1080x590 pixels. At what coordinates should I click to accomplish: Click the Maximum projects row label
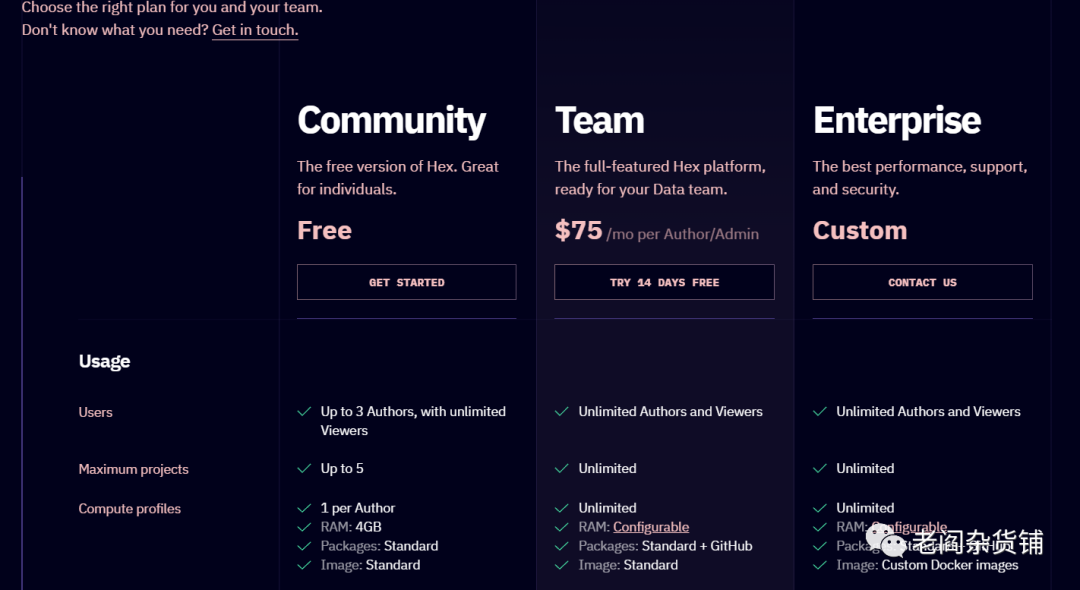click(x=133, y=469)
